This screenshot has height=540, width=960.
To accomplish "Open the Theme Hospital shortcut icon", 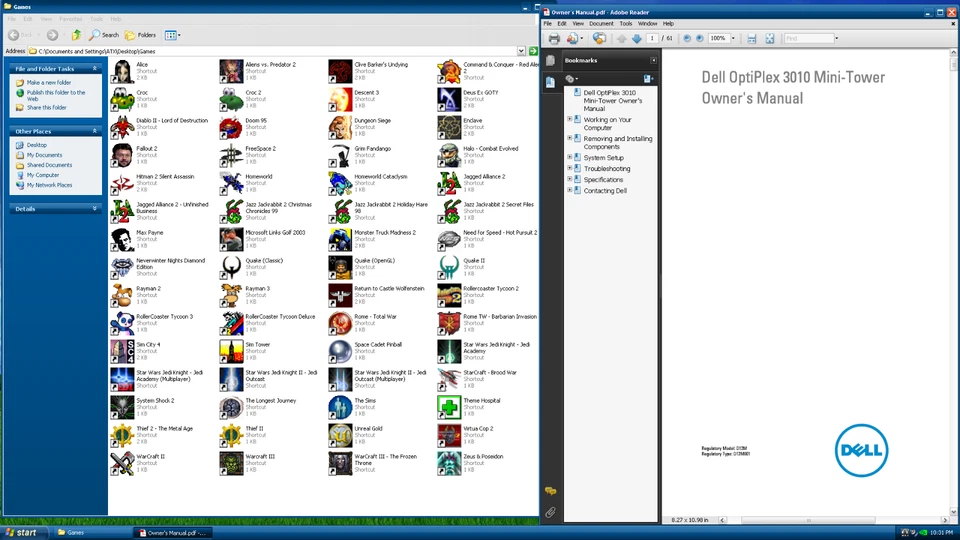I will tap(449, 408).
